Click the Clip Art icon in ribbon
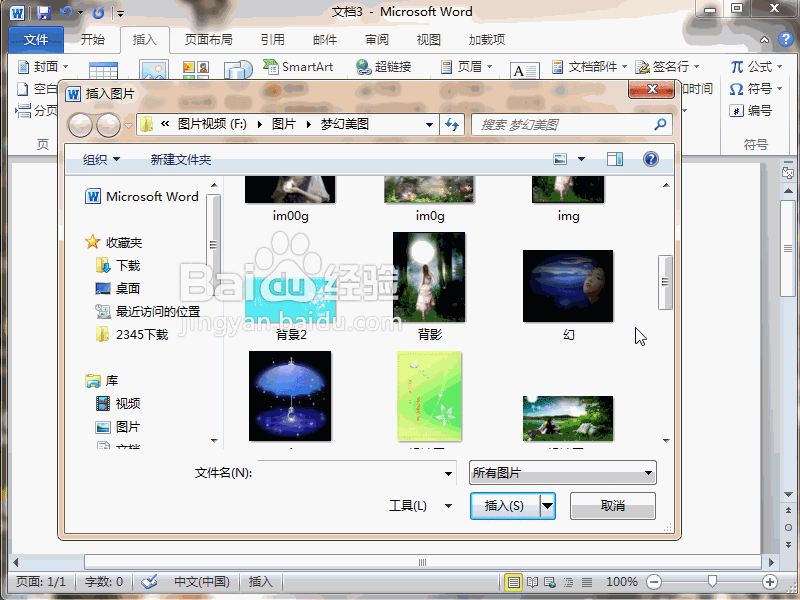800x600 pixels. point(196,70)
